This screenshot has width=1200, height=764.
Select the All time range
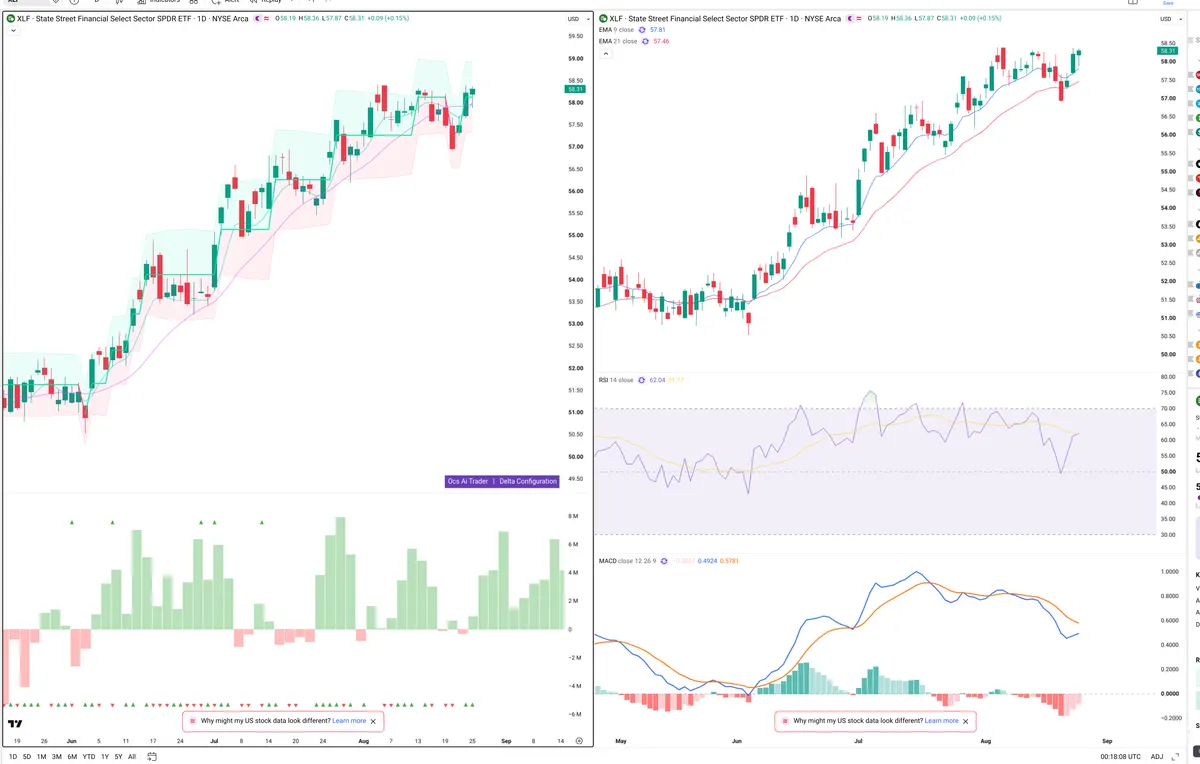[x=132, y=757]
